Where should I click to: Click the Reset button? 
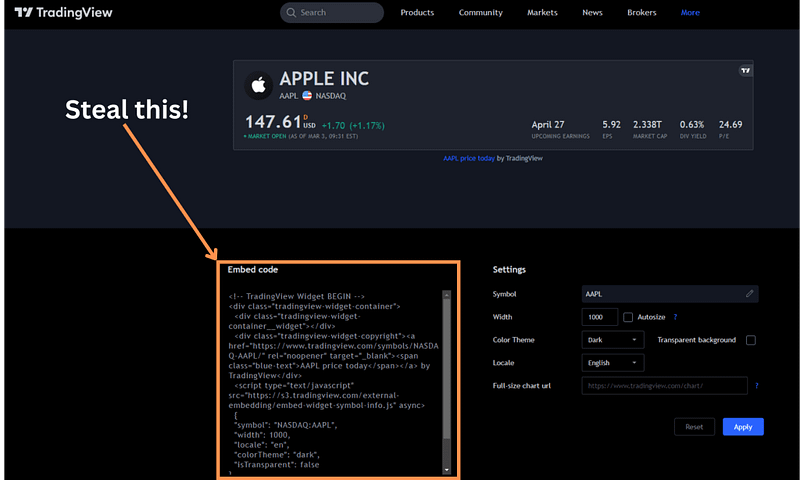694,427
